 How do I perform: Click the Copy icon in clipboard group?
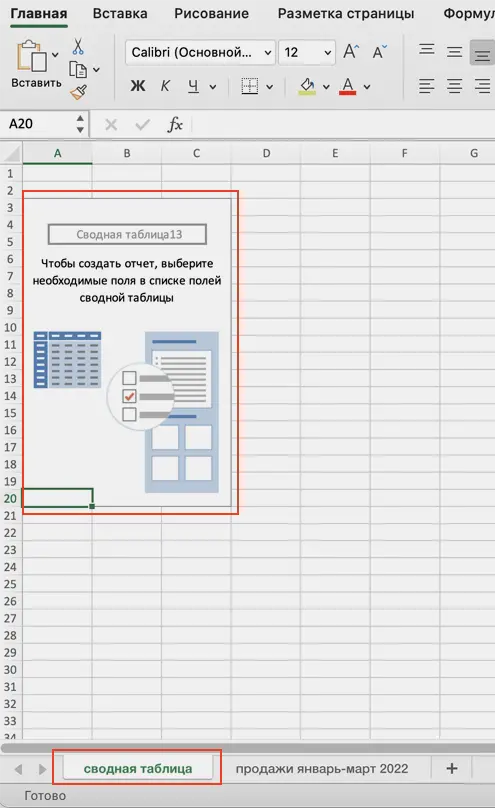[78, 70]
